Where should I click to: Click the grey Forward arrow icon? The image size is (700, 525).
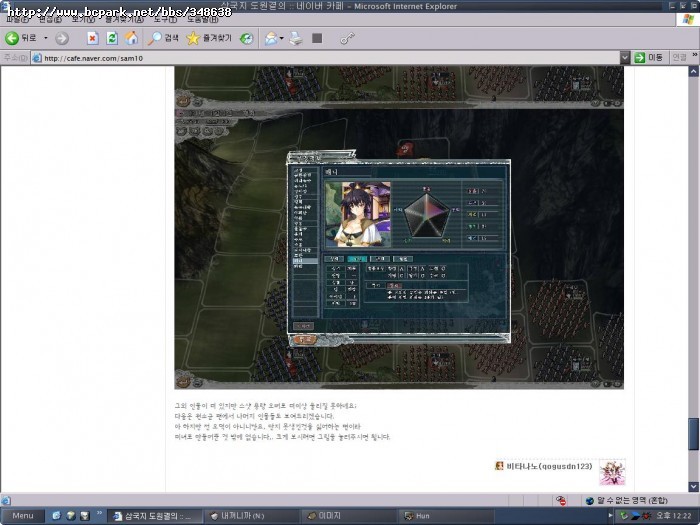click(x=62, y=38)
